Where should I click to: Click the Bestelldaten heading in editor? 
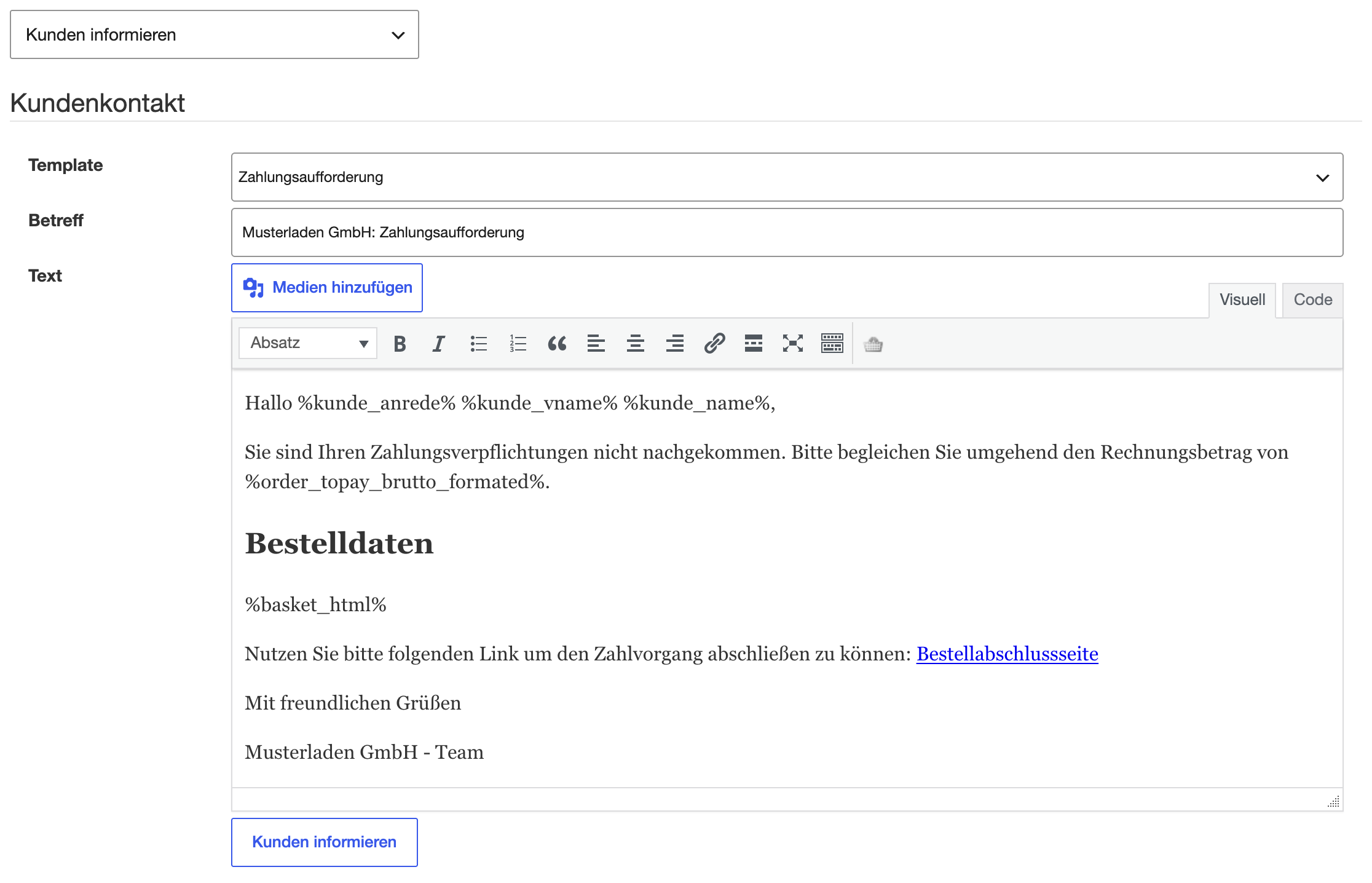[x=339, y=544]
